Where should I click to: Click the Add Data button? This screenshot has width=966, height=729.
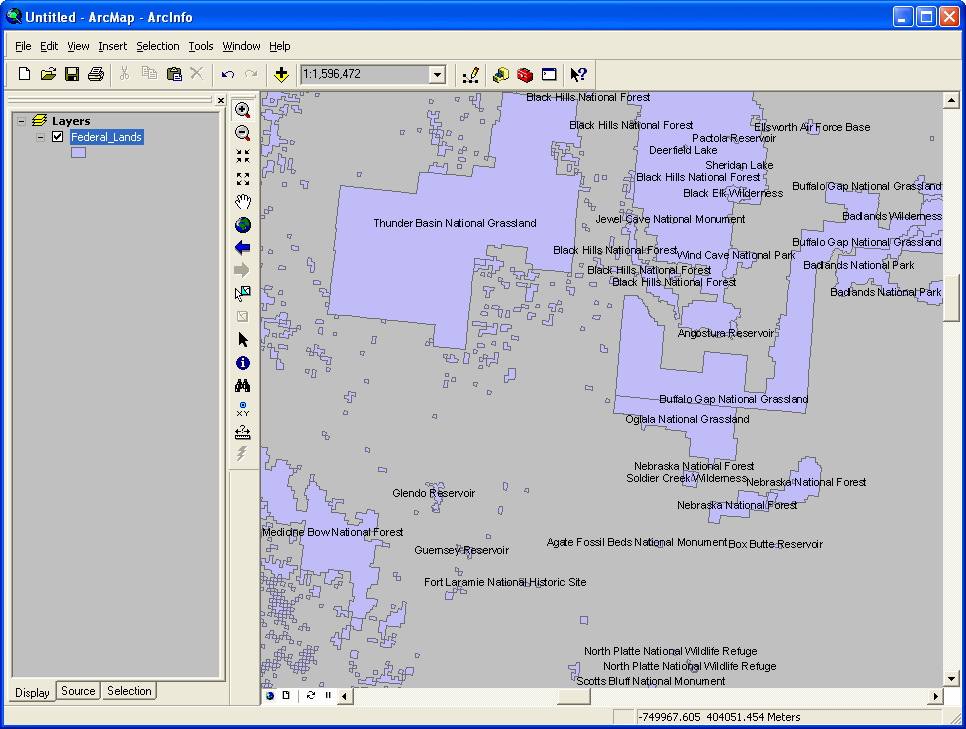point(282,74)
